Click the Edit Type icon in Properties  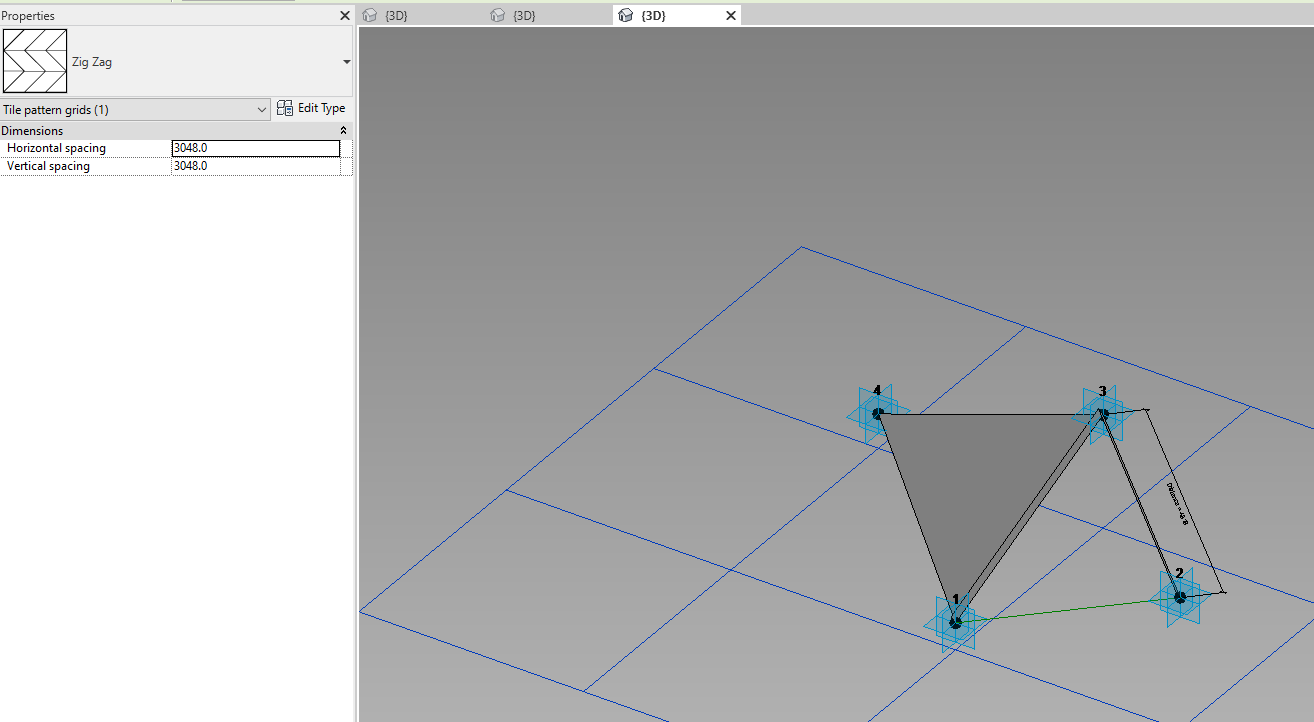click(x=284, y=108)
